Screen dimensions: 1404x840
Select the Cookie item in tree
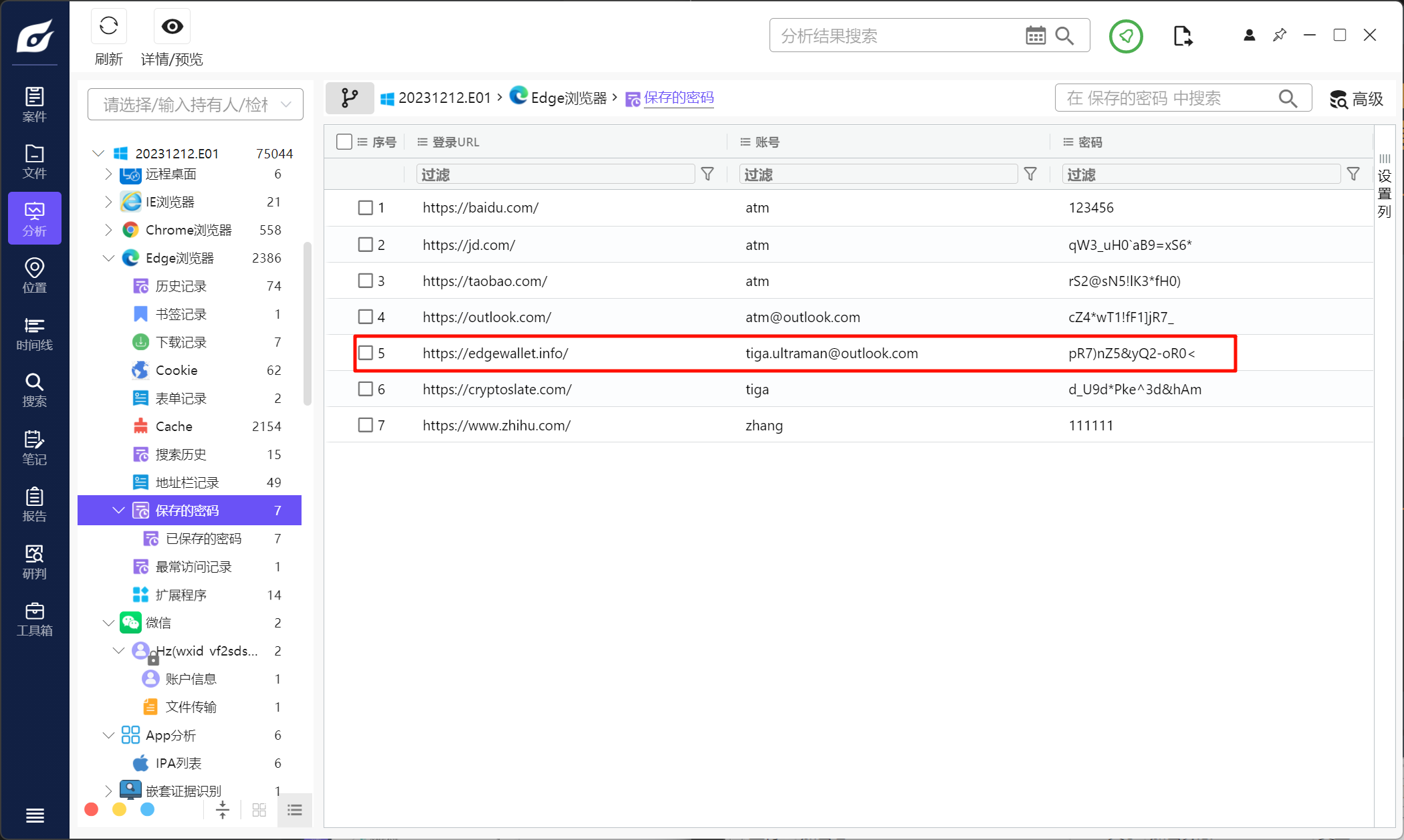coord(177,370)
